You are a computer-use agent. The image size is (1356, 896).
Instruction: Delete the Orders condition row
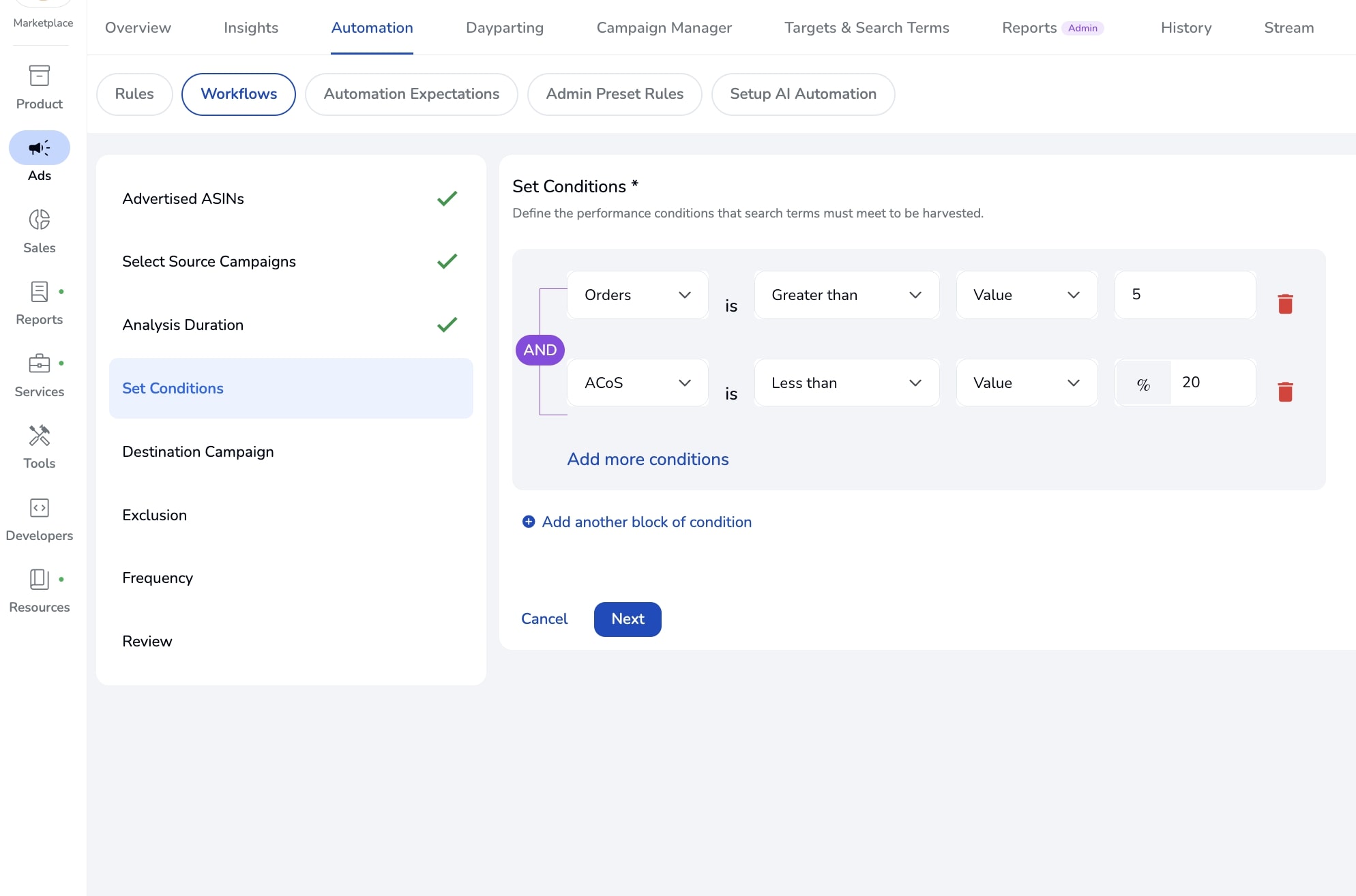click(1285, 303)
